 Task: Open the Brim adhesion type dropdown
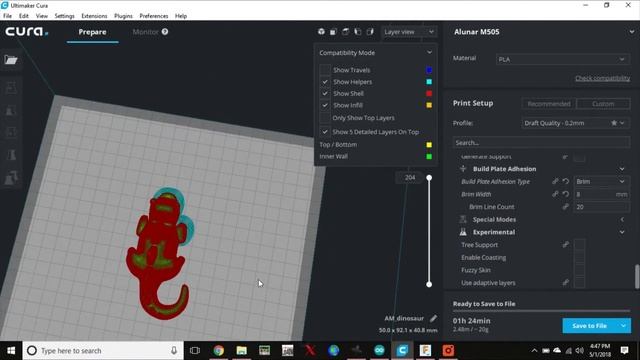(x=601, y=181)
